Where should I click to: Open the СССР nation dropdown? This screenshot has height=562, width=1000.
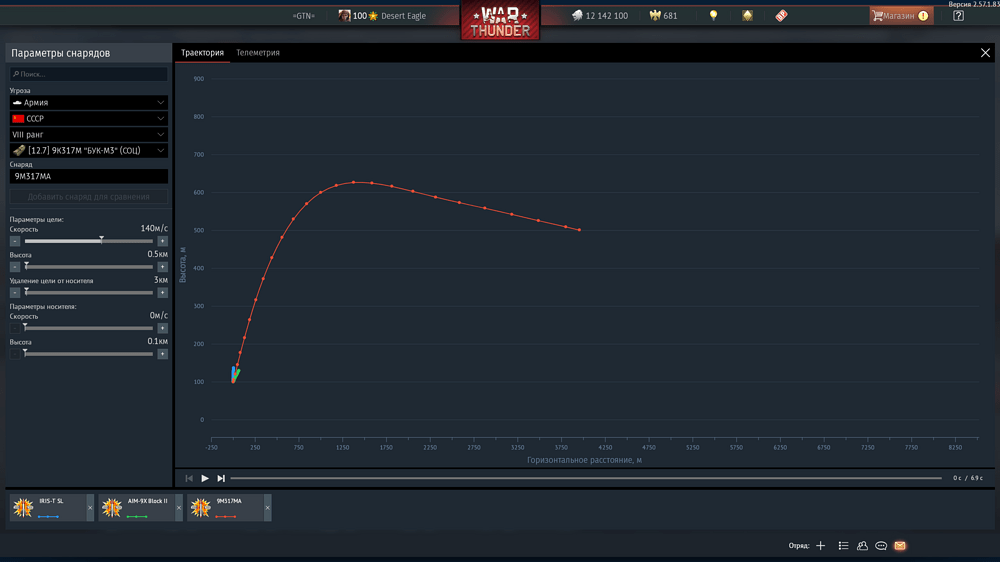(x=89, y=119)
